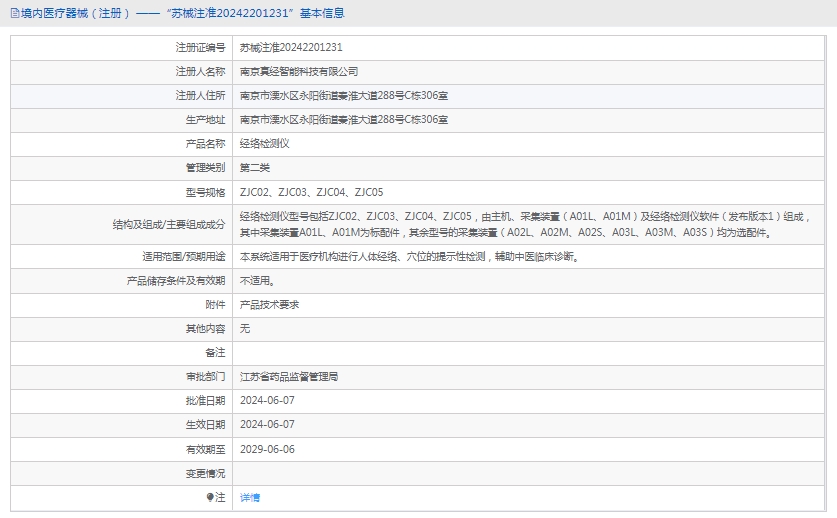Click registration number 苏械注准20242201231 in table

[291, 47]
